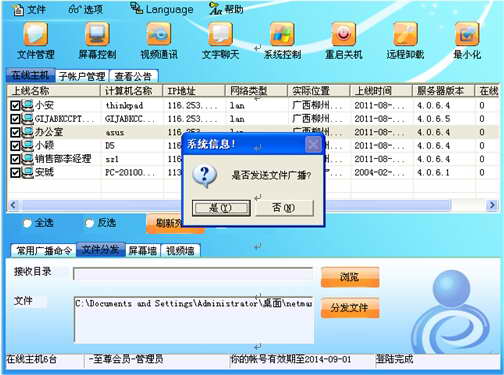Image resolution: width=504 pixels, height=375 pixels.
Task: Sort by 上线名称 column header
Action: tap(54, 91)
